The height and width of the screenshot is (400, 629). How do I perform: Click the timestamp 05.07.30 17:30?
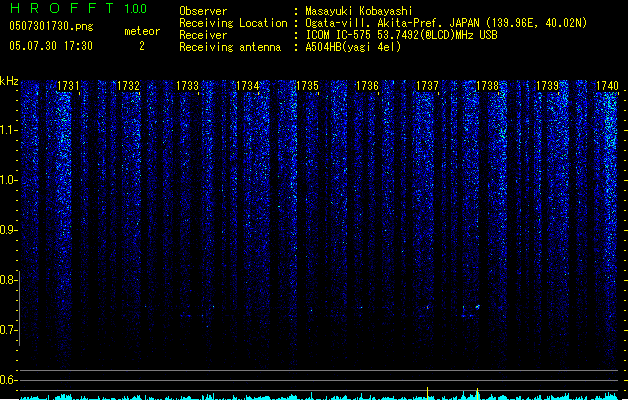coord(51,46)
